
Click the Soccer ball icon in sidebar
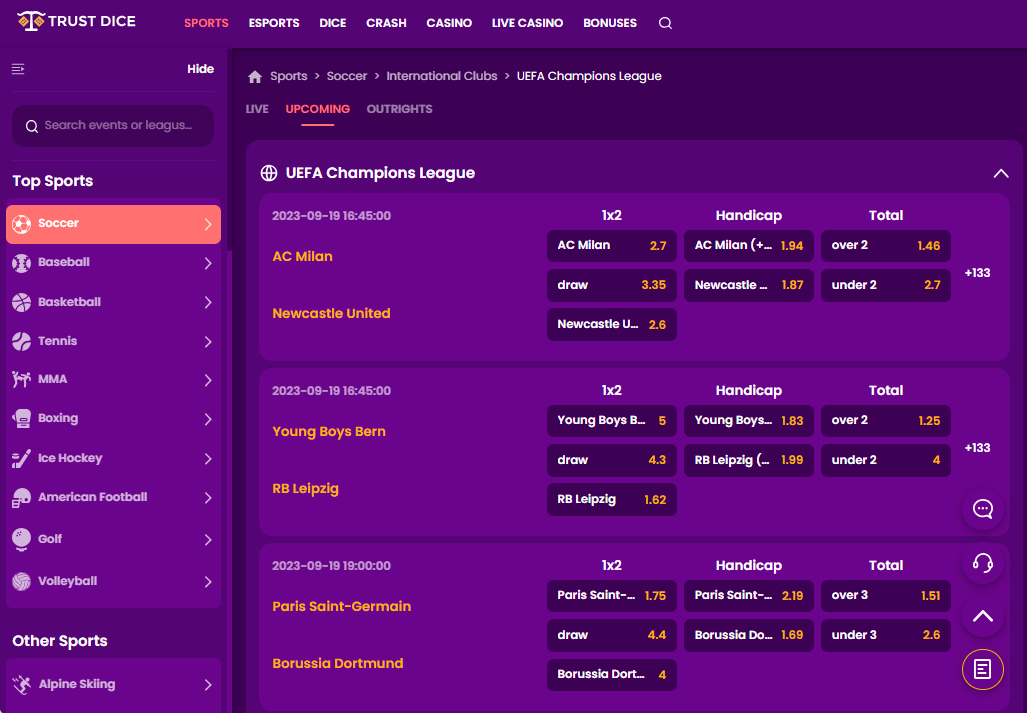click(22, 224)
